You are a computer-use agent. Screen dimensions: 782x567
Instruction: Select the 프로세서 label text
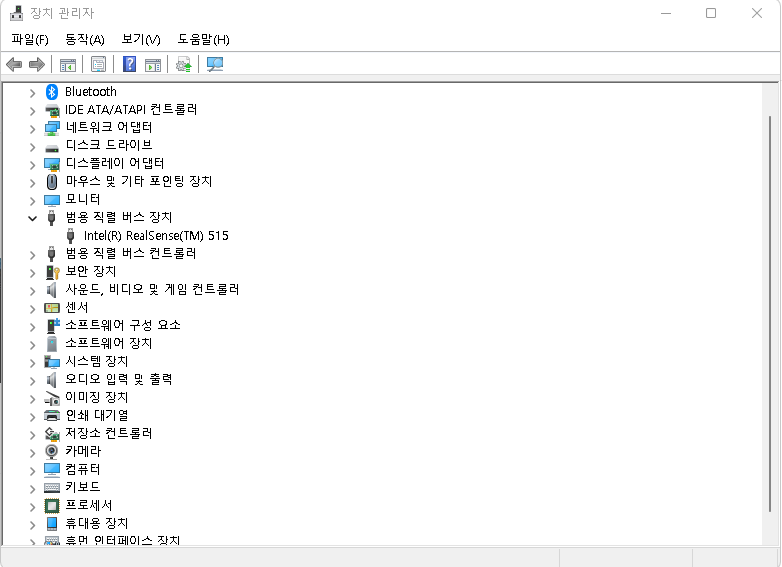[x=89, y=506]
